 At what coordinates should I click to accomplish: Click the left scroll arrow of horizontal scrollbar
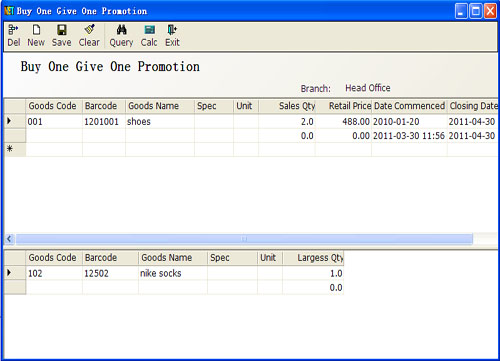point(9,239)
